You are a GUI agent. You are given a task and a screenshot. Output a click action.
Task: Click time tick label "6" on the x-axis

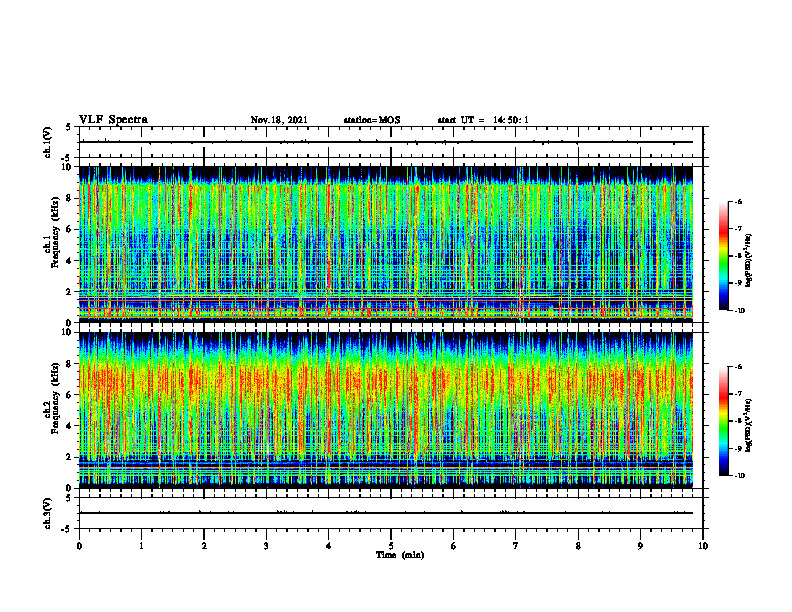click(x=454, y=546)
